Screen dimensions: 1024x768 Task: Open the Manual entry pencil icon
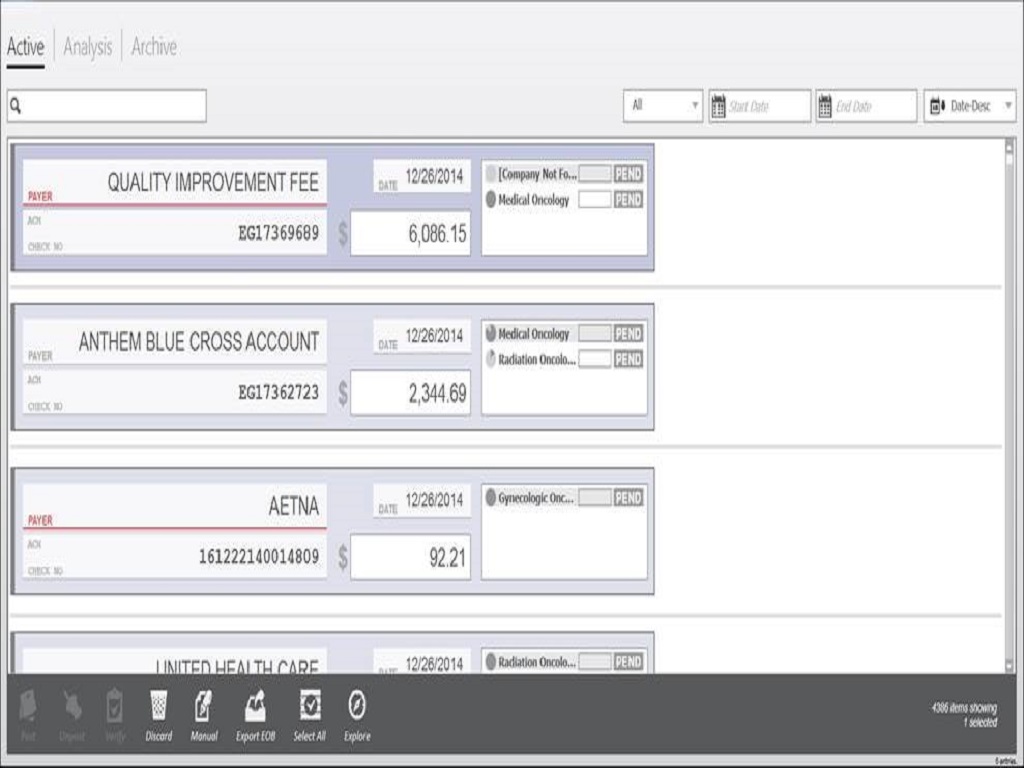click(203, 705)
